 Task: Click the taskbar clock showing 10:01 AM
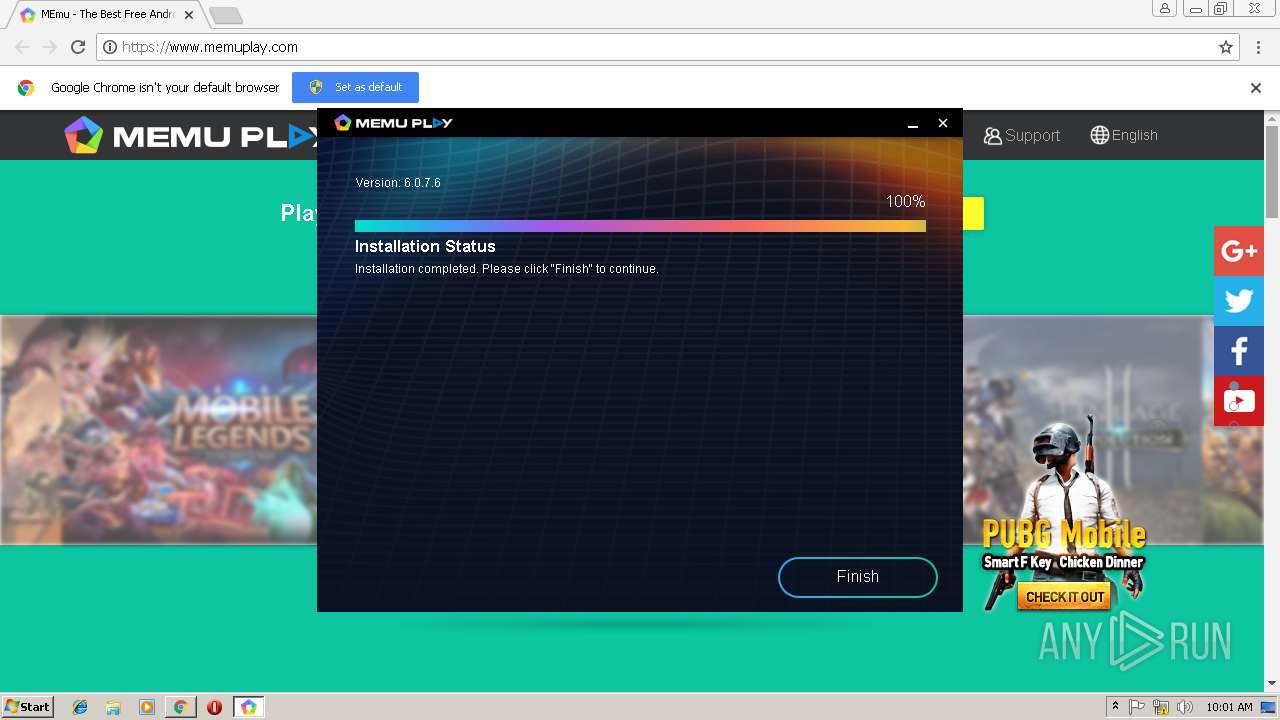coord(1229,707)
